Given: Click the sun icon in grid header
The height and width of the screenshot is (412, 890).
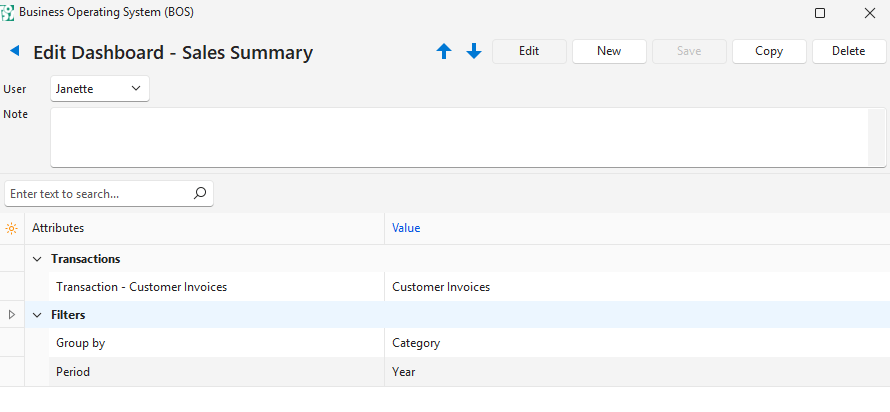Looking at the screenshot, I should pos(11,228).
